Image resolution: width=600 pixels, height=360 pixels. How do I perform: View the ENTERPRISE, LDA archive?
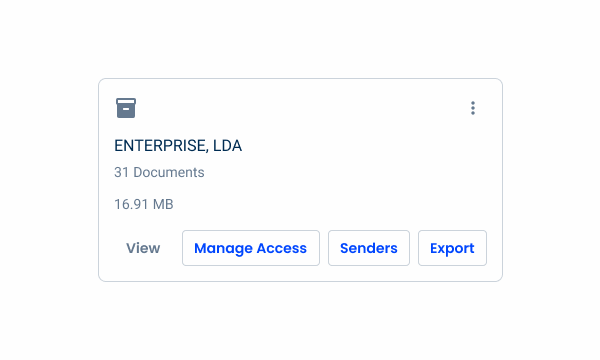coord(143,248)
